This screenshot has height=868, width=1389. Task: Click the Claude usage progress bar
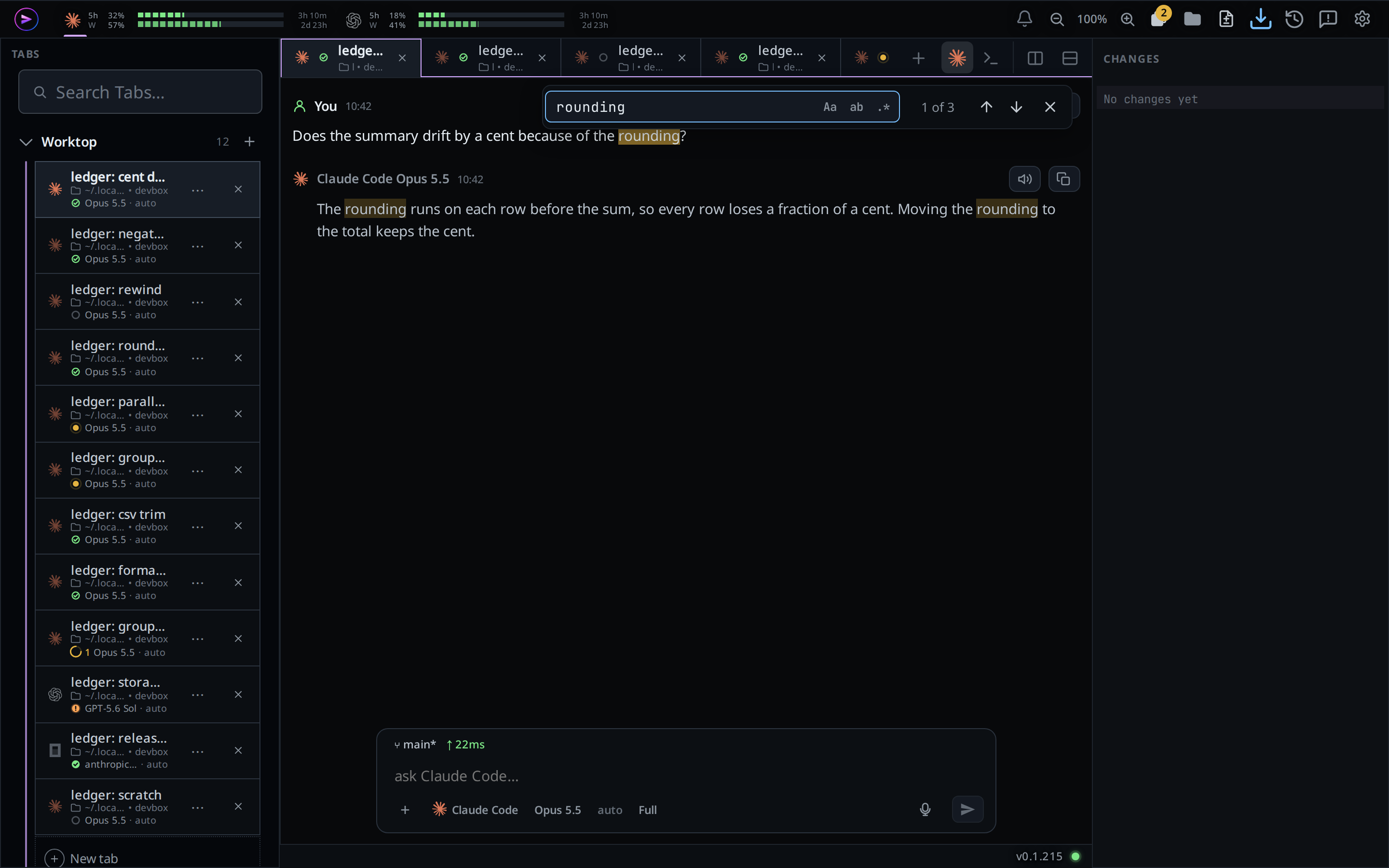tap(210, 19)
